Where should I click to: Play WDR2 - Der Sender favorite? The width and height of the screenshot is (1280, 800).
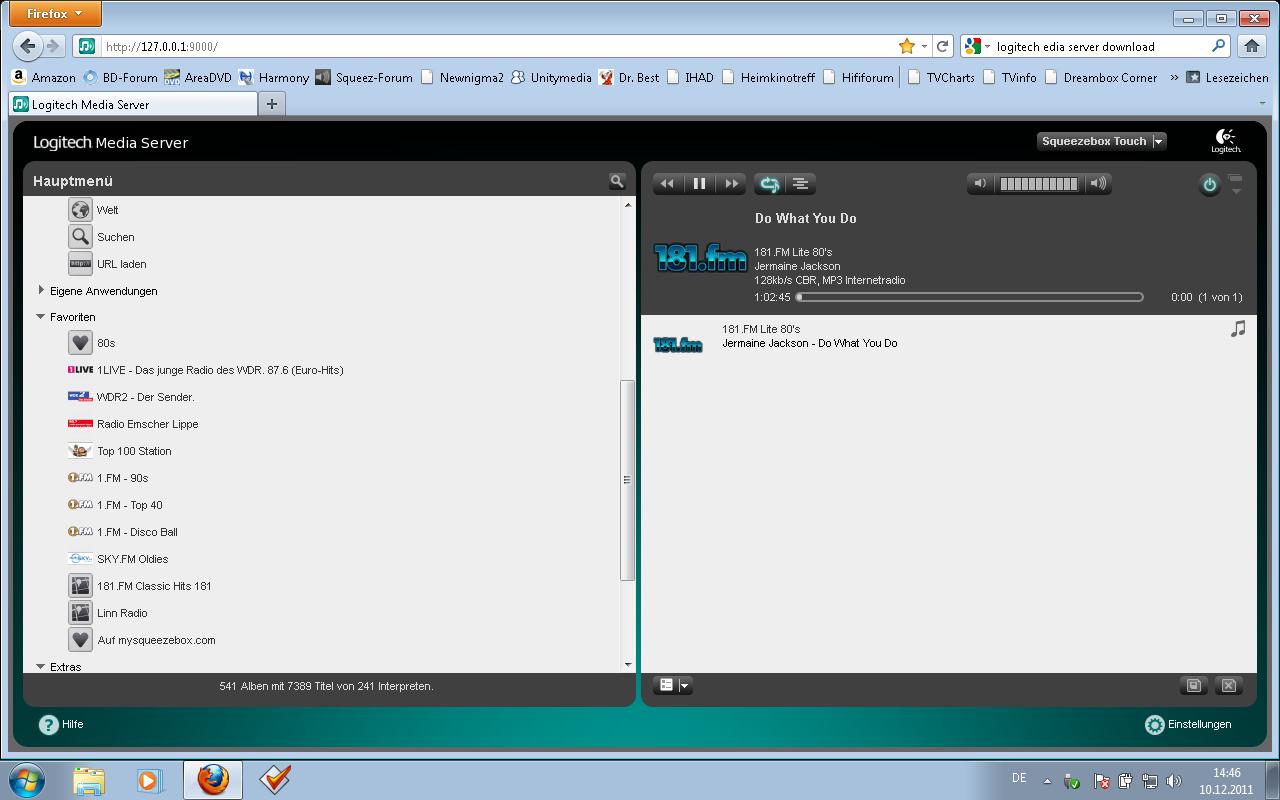tap(145, 397)
